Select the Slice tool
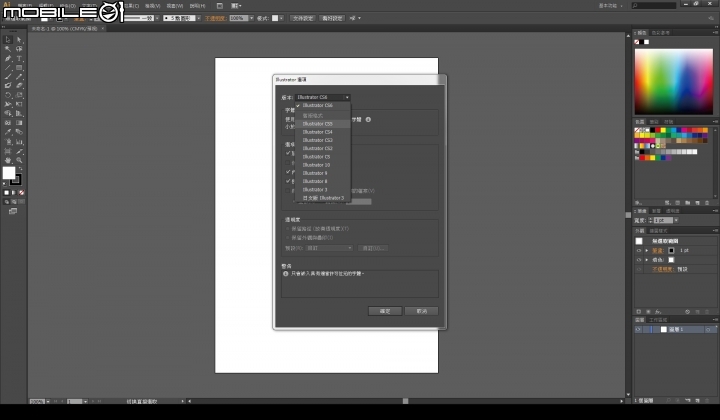 tap(19, 151)
